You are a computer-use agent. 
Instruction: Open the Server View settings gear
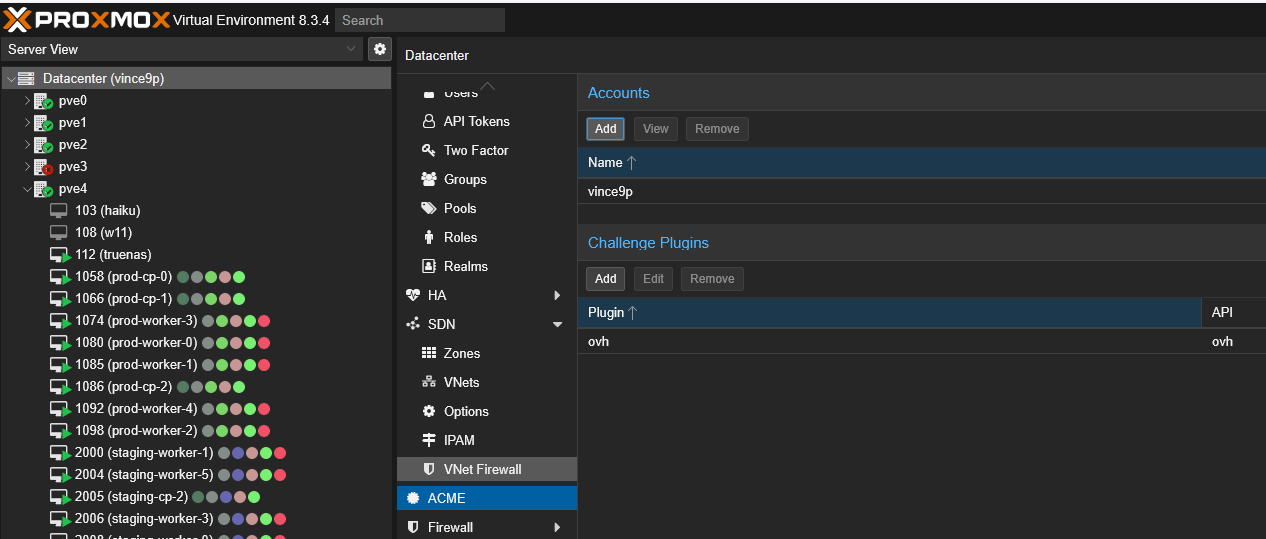[x=379, y=49]
